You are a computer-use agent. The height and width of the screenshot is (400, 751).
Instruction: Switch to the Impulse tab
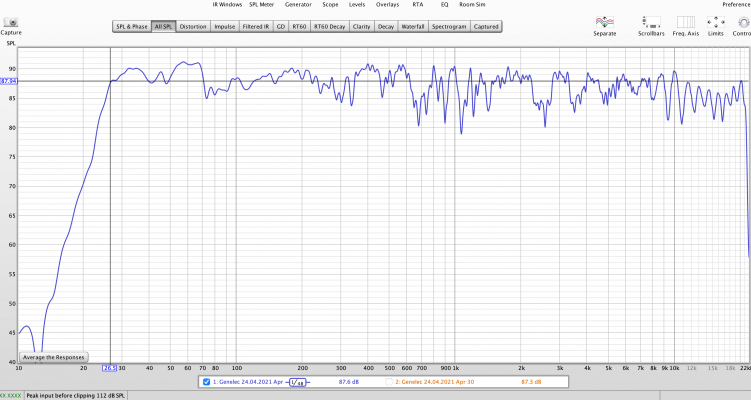click(225, 27)
